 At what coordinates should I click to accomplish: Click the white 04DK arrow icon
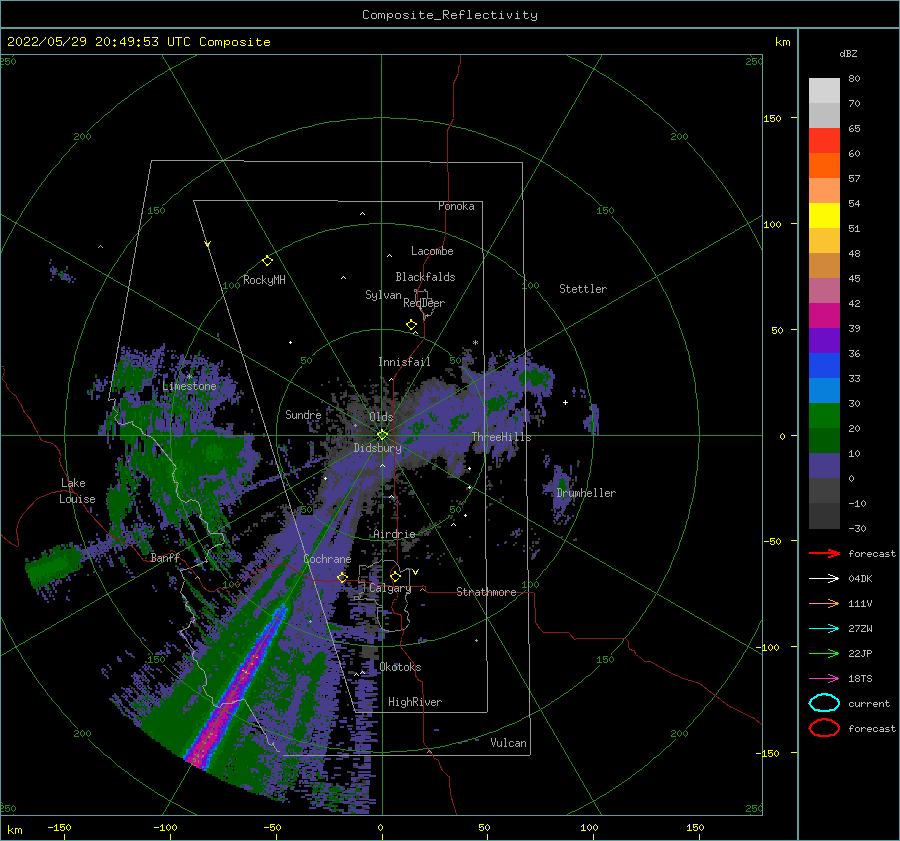824,578
